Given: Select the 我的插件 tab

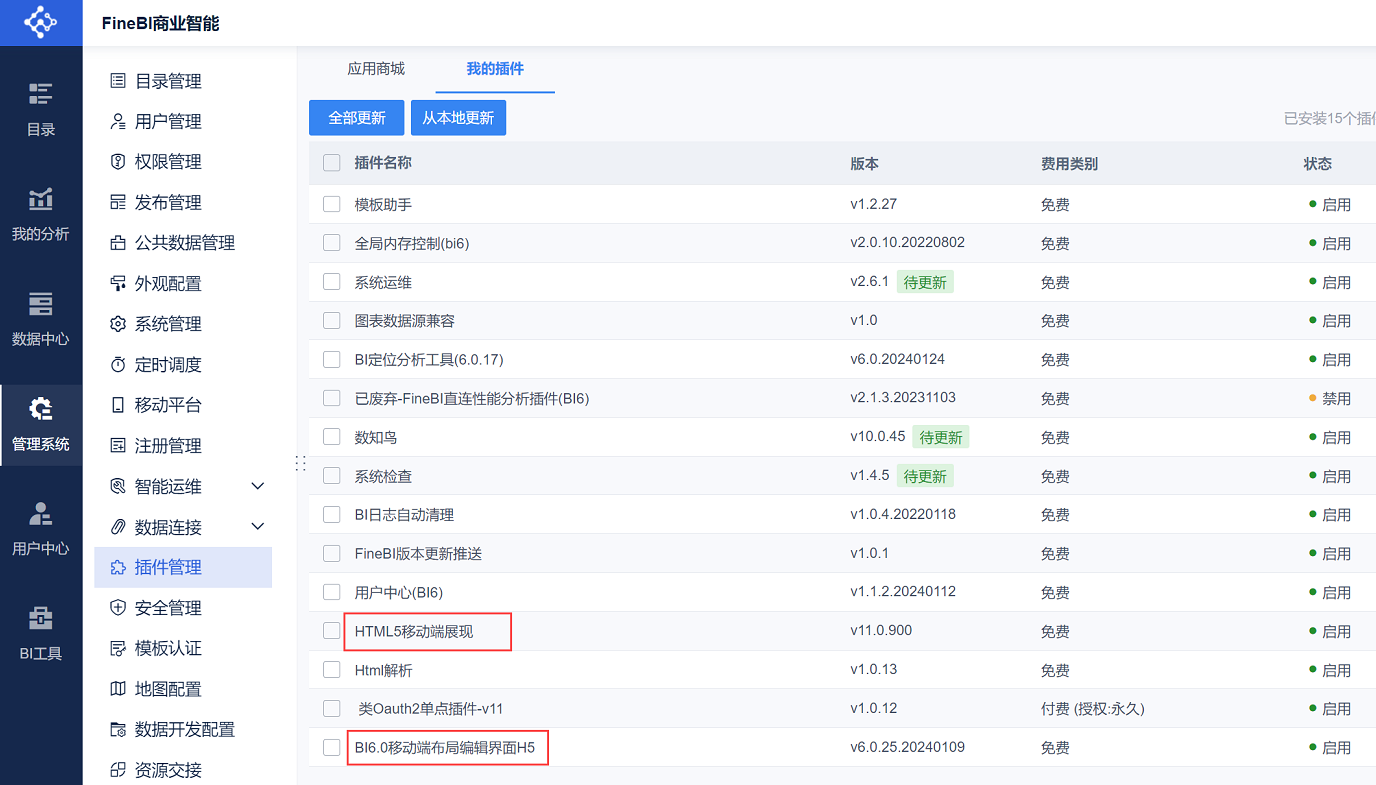Looking at the screenshot, I should (x=495, y=69).
